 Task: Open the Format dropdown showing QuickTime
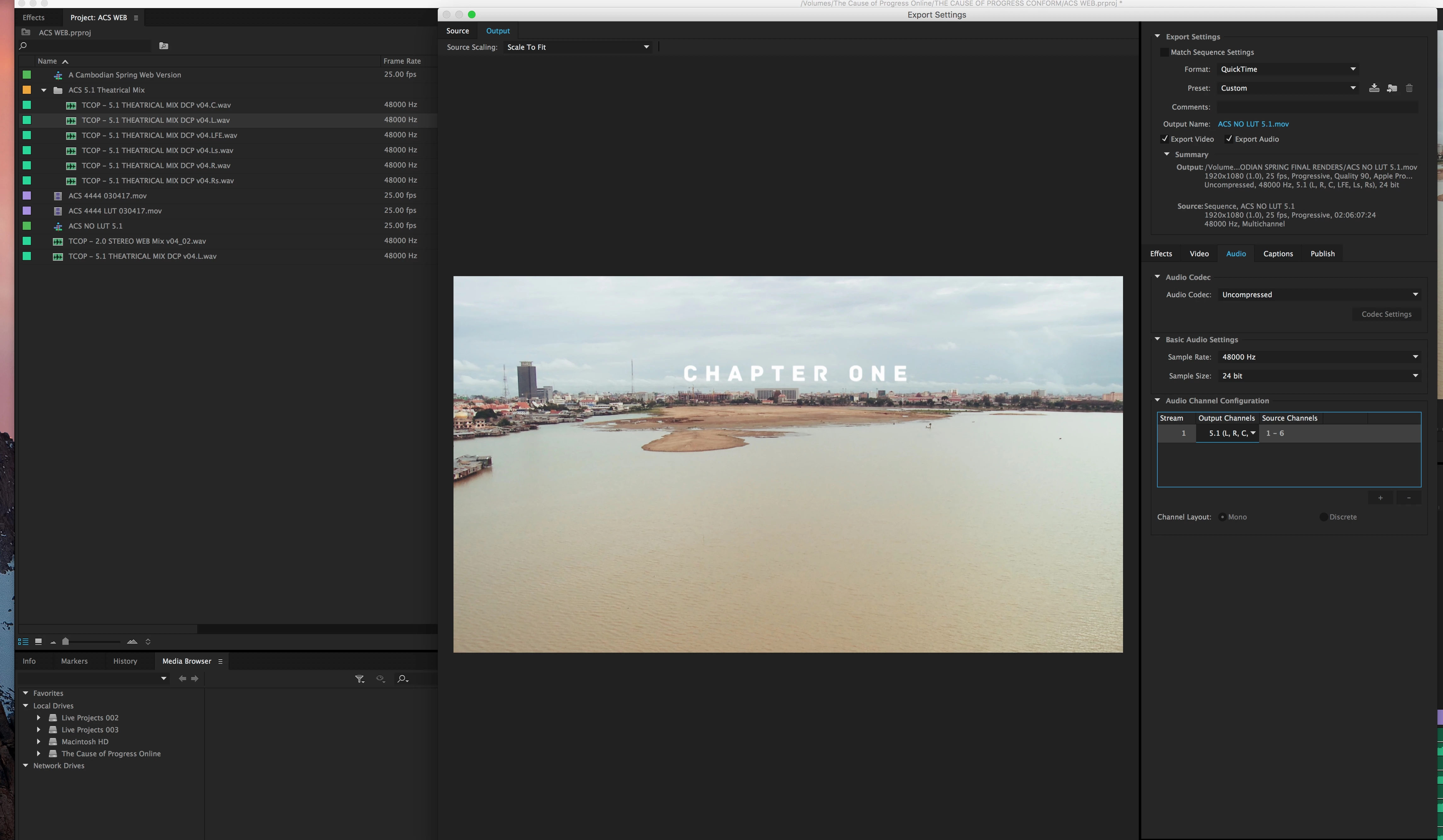pos(1287,69)
